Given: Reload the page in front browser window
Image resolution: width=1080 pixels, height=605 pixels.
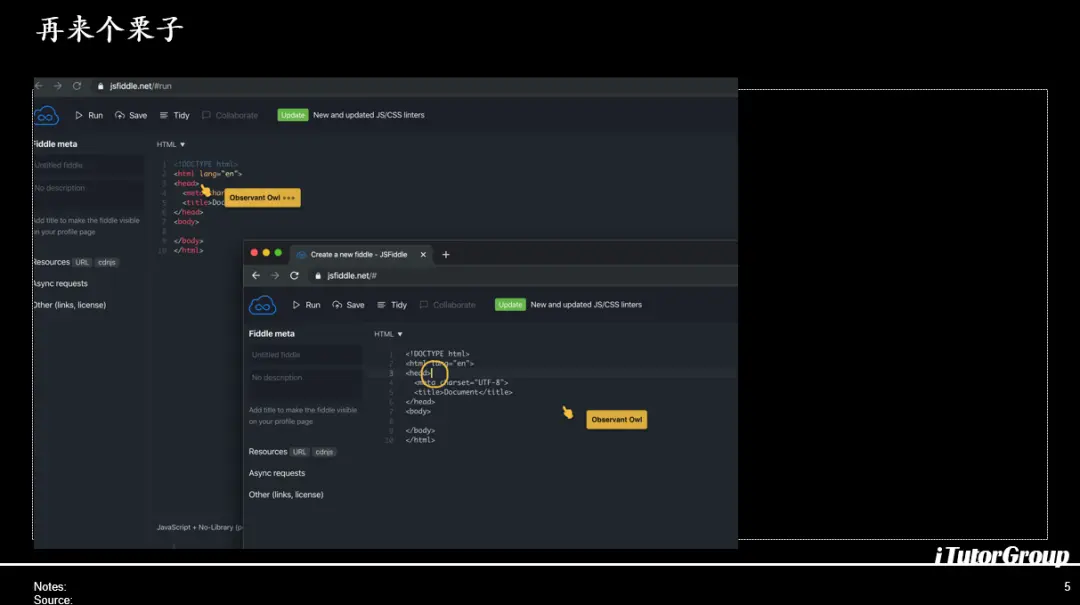Looking at the screenshot, I should [x=294, y=276].
